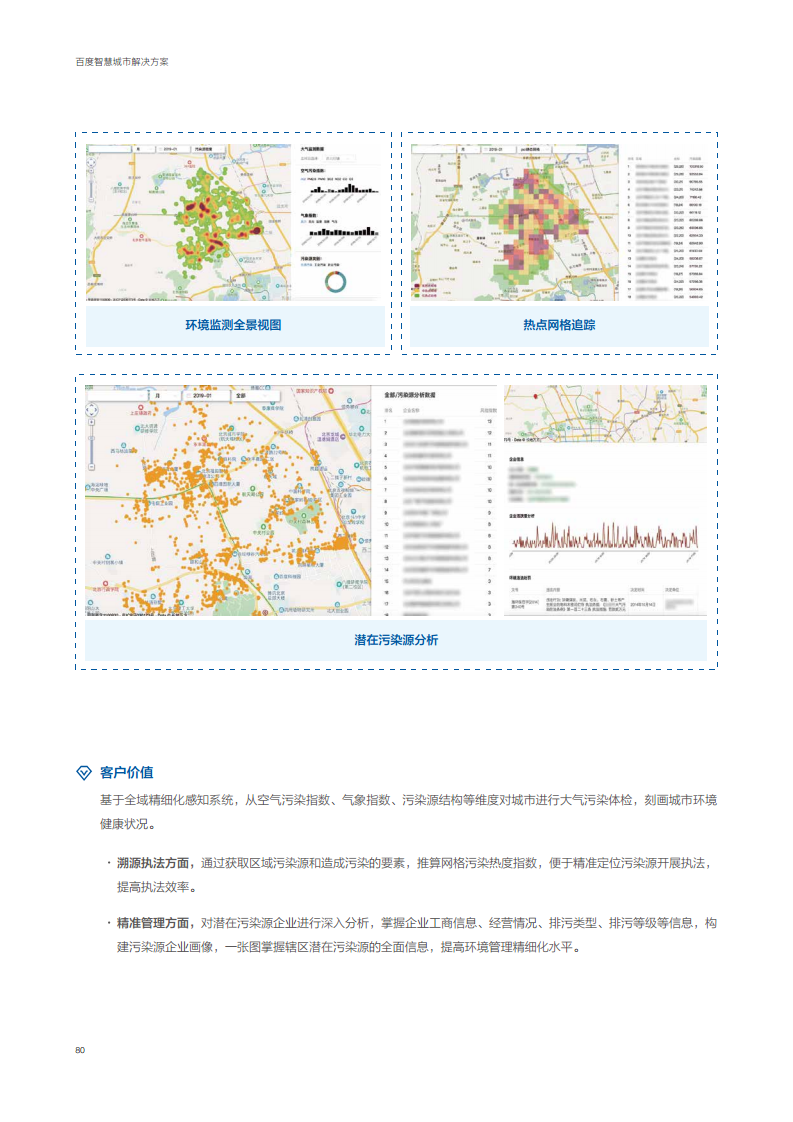Click the color legend in the hotspot grid map
Image resolution: width=793 pixels, height=1122 pixels.
pyautogui.click(x=427, y=290)
